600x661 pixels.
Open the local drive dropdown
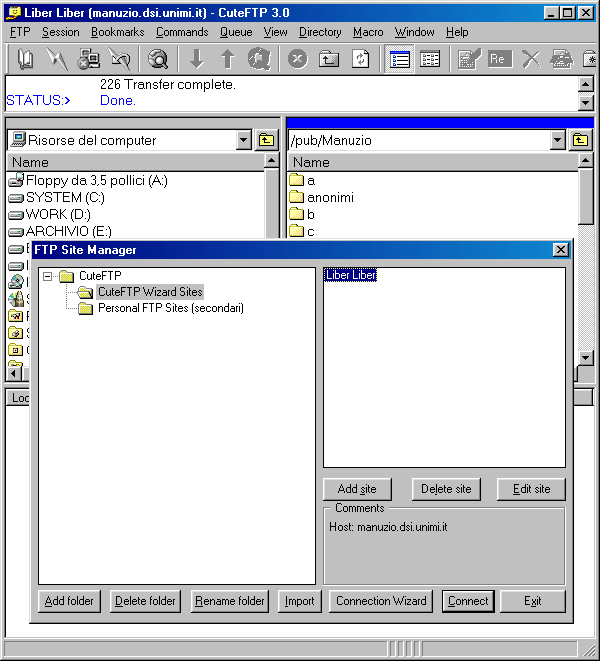click(244, 140)
